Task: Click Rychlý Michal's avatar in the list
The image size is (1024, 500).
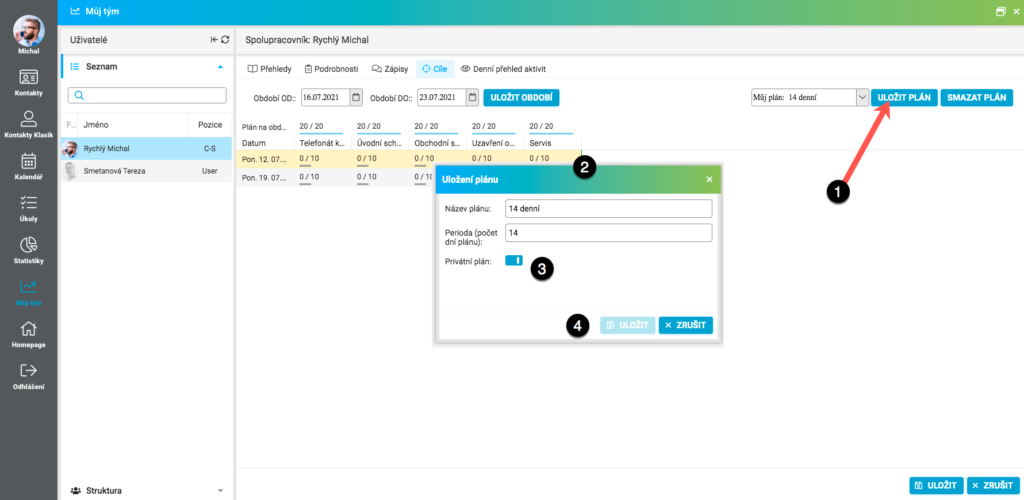Action: point(70,149)
